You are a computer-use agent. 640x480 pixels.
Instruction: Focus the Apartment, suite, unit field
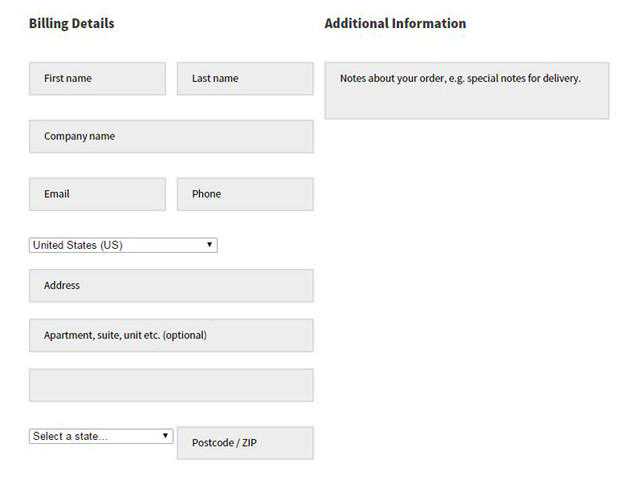coord(171,336)
